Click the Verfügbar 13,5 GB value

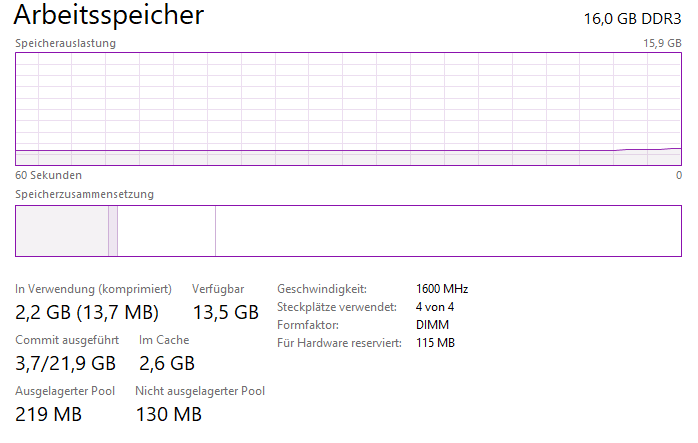tap(226, 312)
